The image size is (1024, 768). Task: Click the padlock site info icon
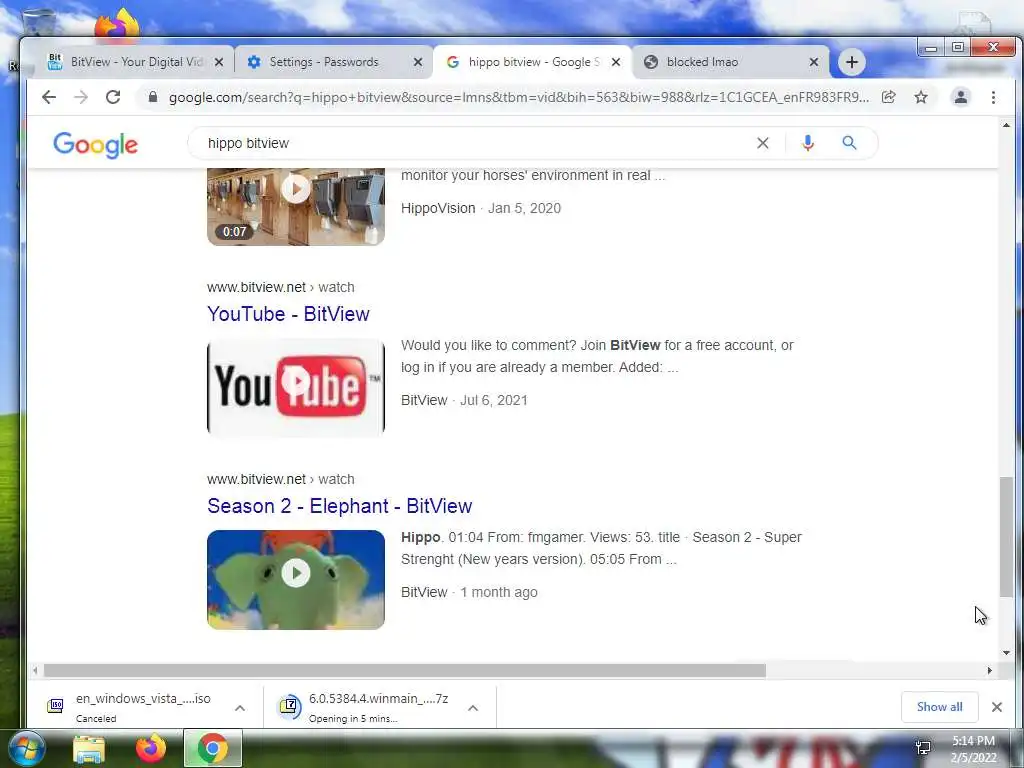click(x=153, y=97)
